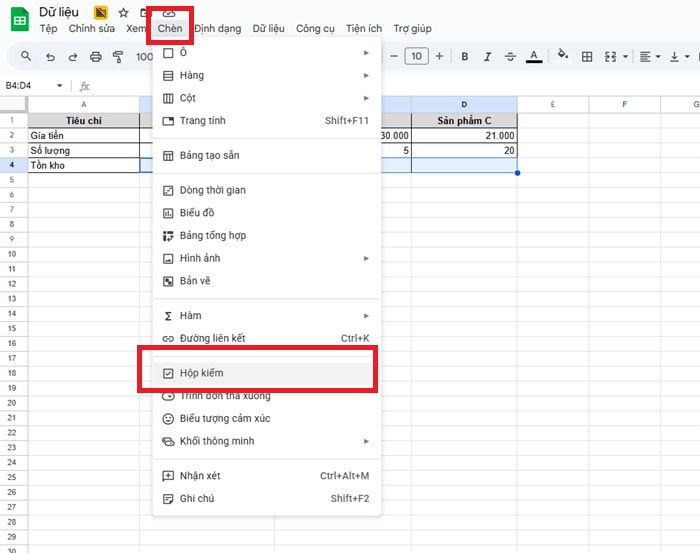The width and height of the screenshot is (700, 553).
Task: Click the redo arrow
Action: click(73, 57)
